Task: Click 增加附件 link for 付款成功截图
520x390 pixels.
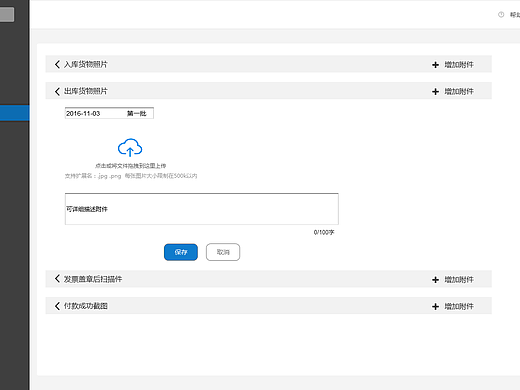Action: click(459, 306)
